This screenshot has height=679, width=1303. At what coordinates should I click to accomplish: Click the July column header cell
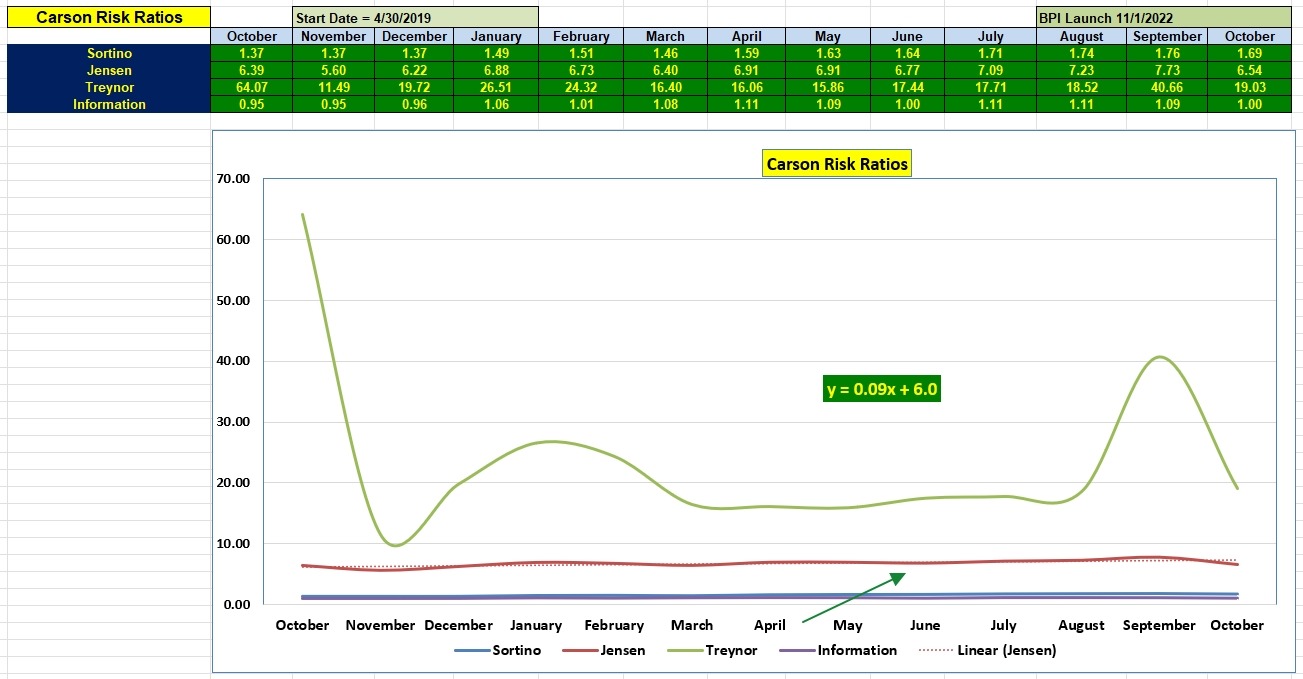pos(992,36)
